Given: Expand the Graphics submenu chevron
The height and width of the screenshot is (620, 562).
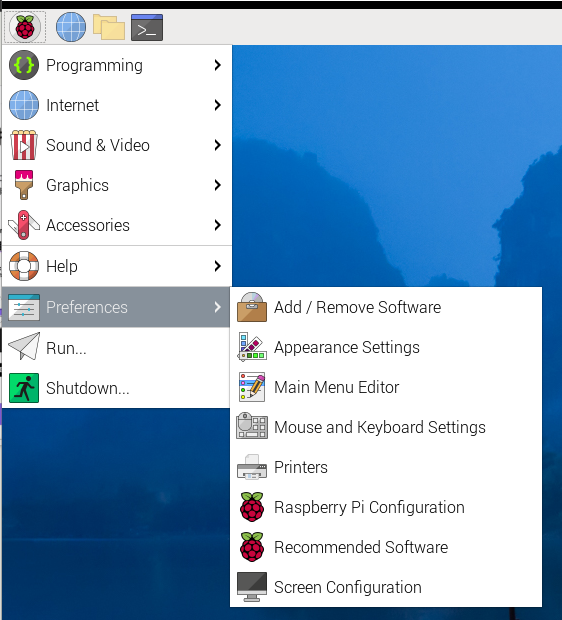Looking at the screenshot, I should tap(217, 185).
